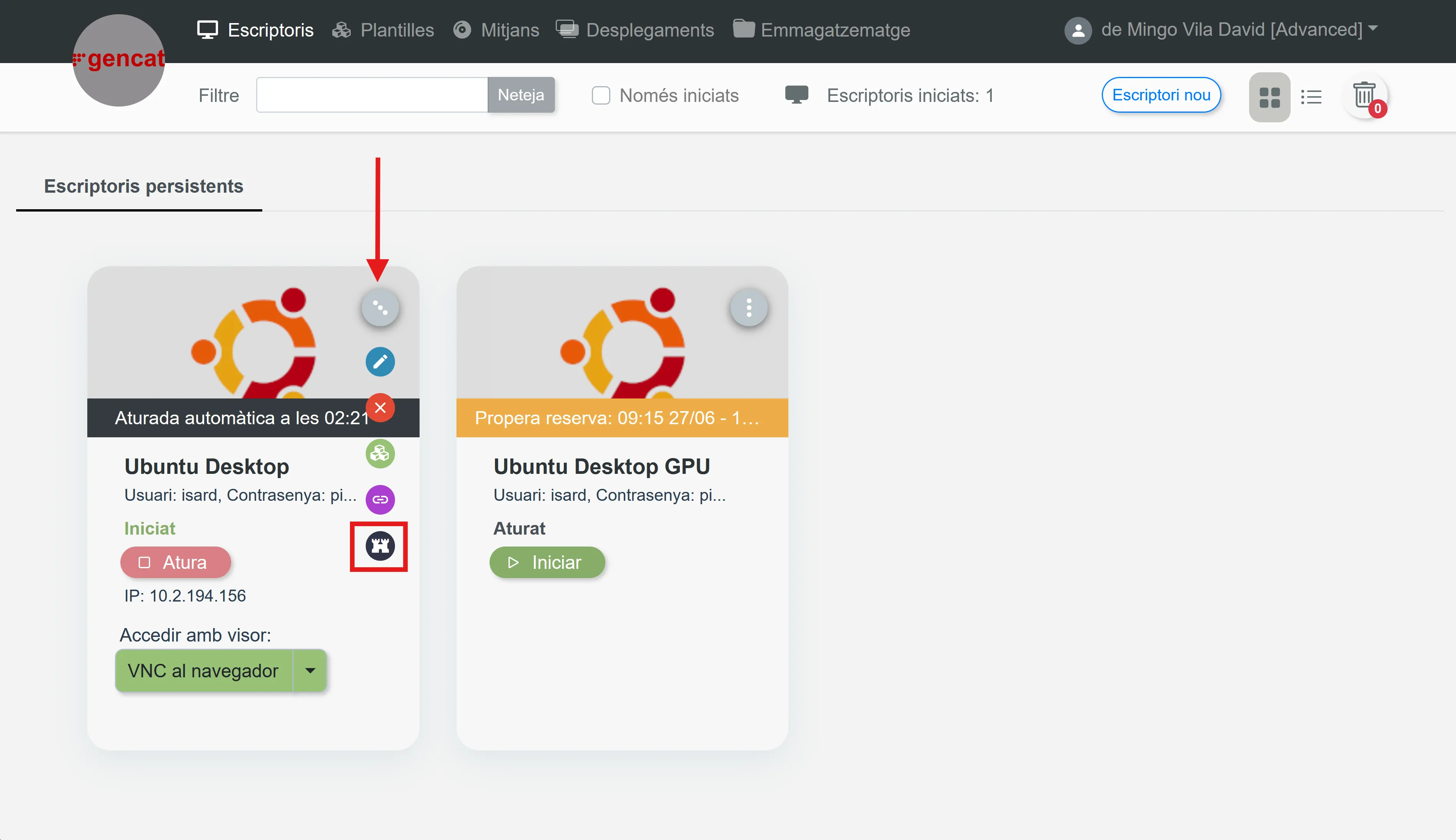
Task: Click the green template cubes icon
Action: click(x=380, y=454)
